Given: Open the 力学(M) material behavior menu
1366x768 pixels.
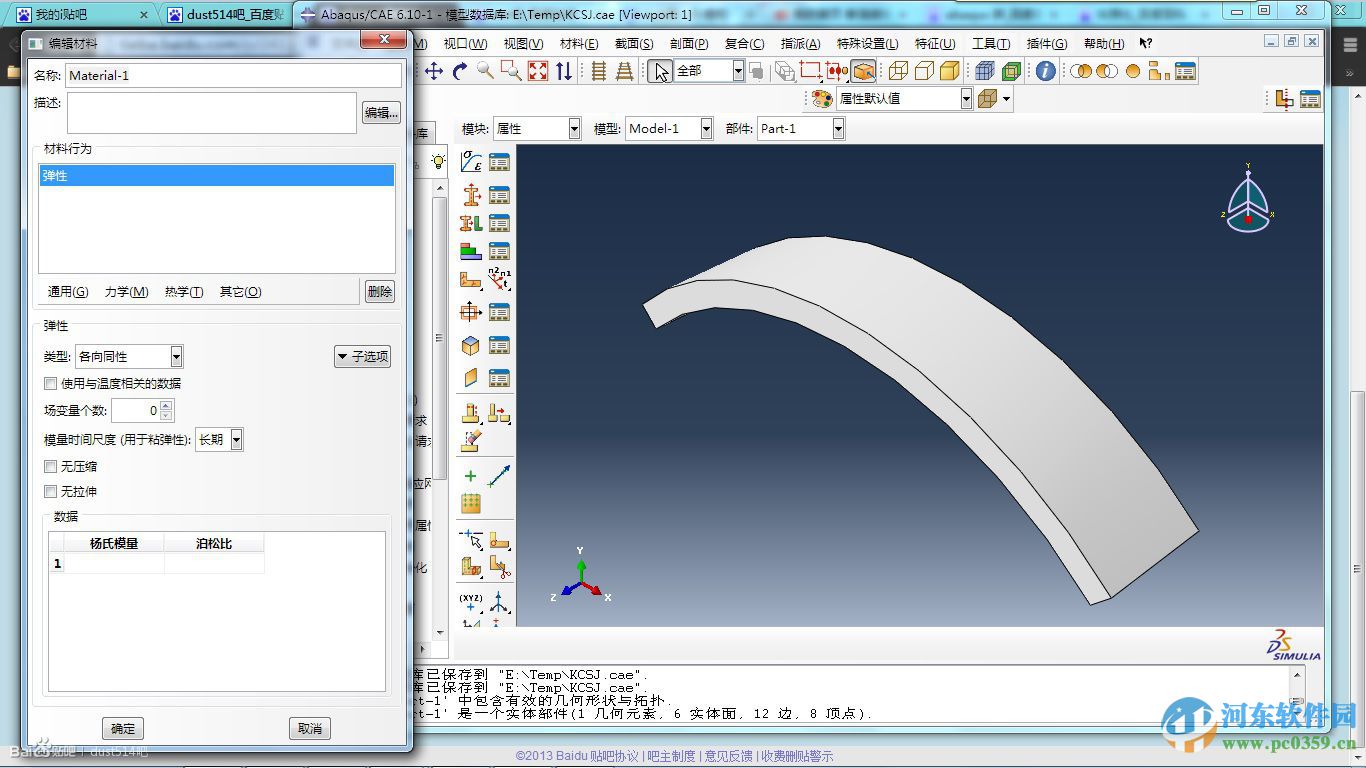Looking at the screenshot, I should [x=127, y=292].
